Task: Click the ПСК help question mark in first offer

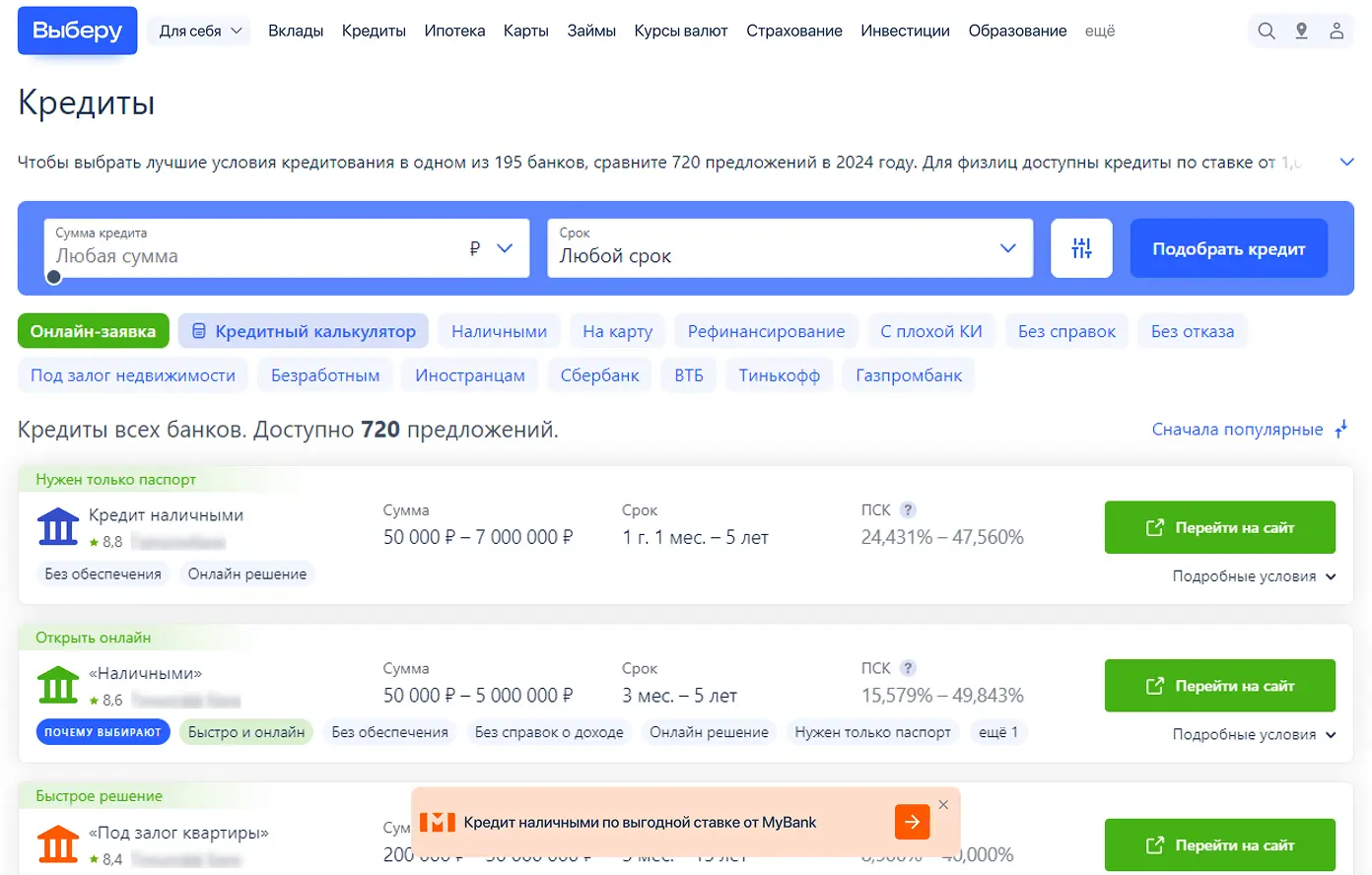Action: pos(908,509)
